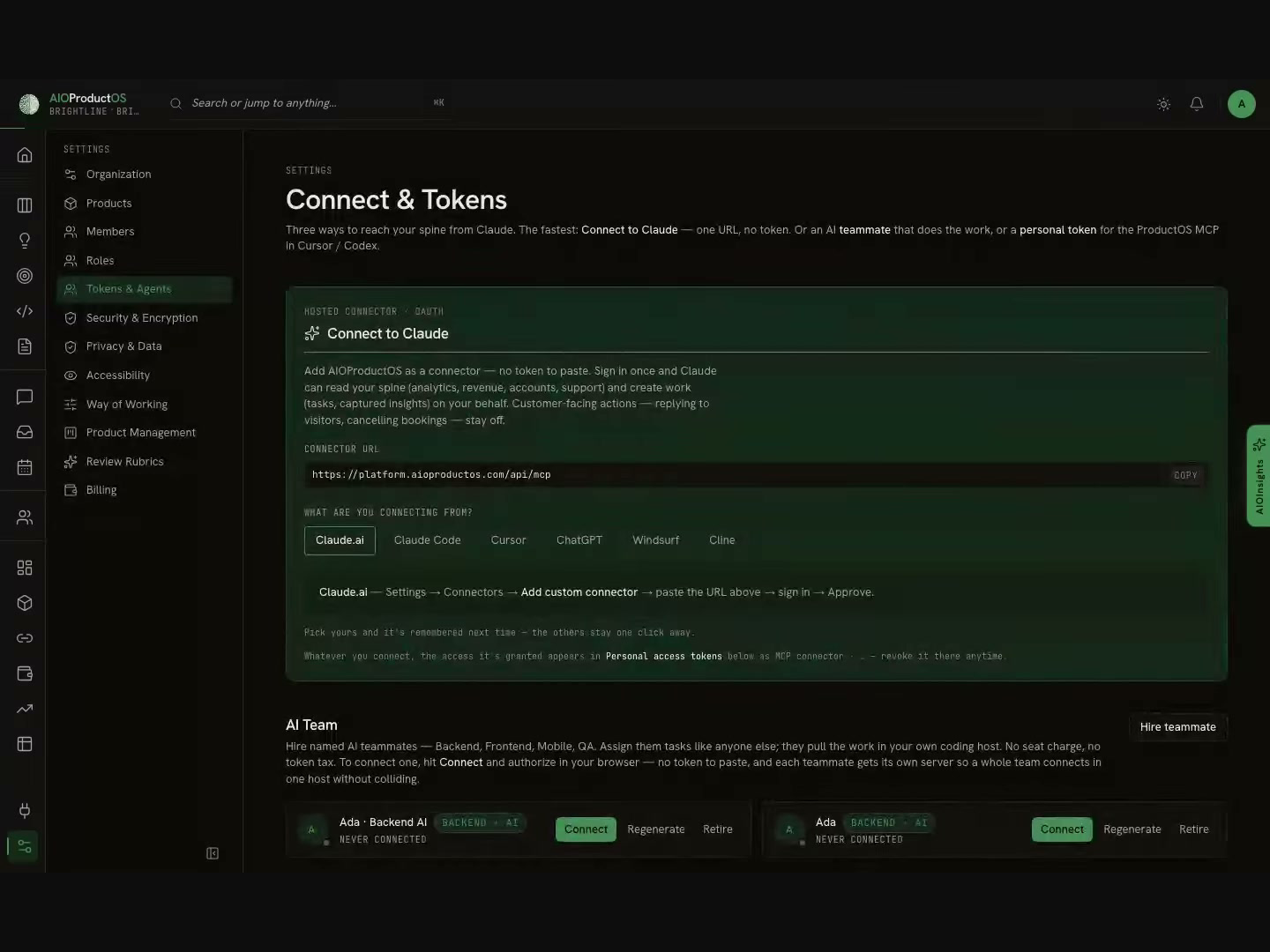This screenshot has width=1270, height=952.
Task: Open the board columns icon in left rail
Action: click(25, 205)
